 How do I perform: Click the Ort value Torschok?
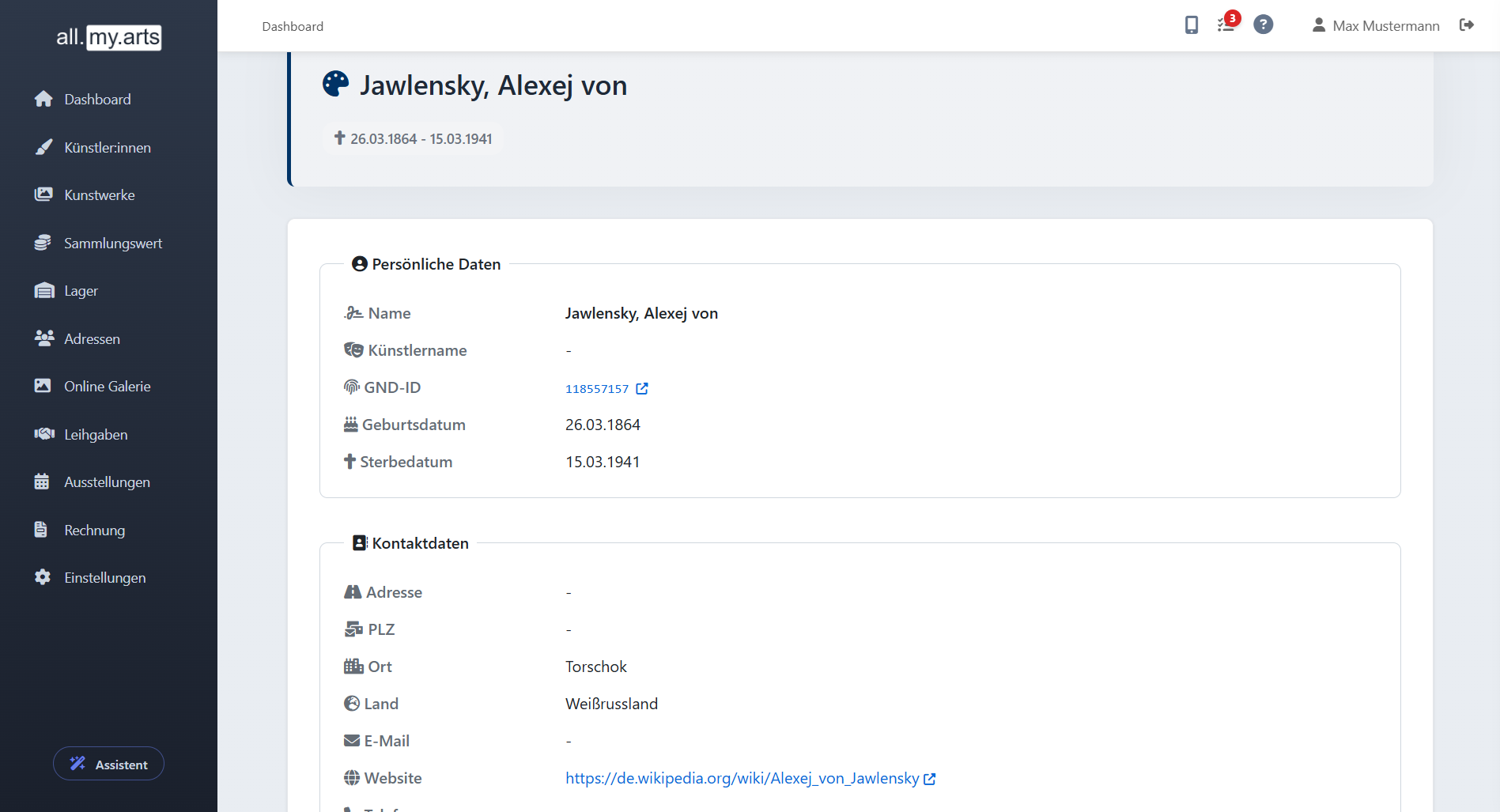point(596,667)
